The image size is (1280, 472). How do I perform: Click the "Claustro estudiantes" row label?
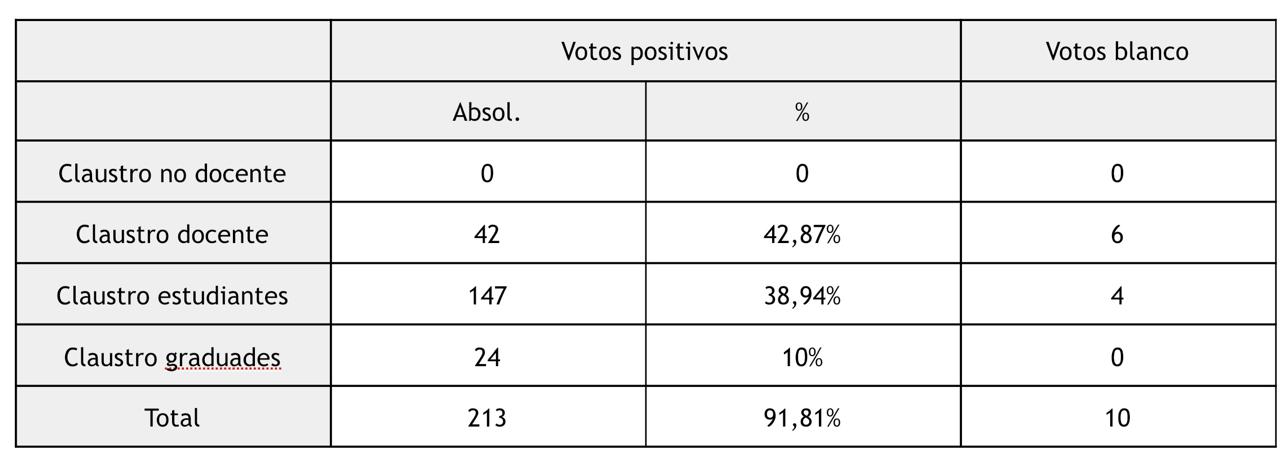point(172,296)
